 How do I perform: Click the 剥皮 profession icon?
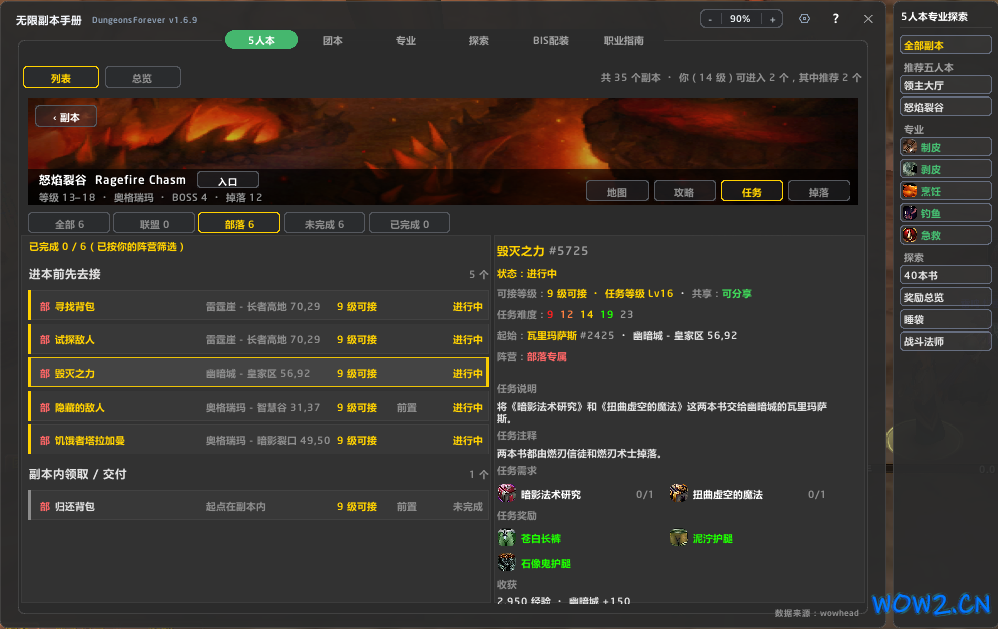[x=910, y=169]
